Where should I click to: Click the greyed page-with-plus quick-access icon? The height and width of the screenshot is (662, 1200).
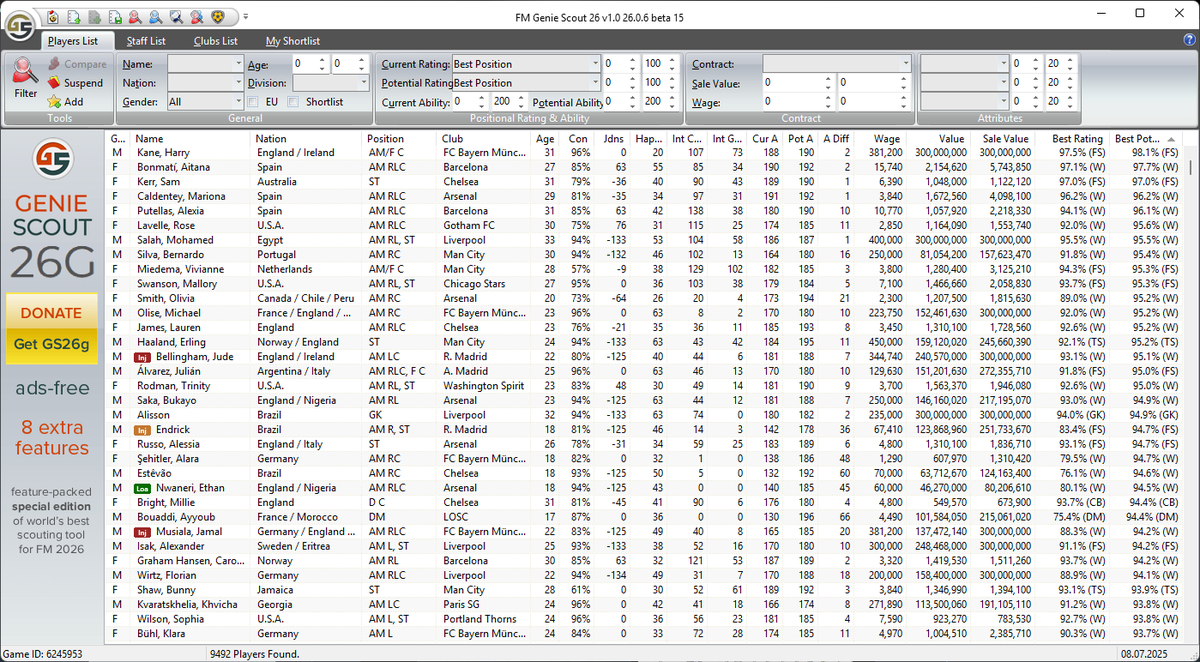coord(94,17)
